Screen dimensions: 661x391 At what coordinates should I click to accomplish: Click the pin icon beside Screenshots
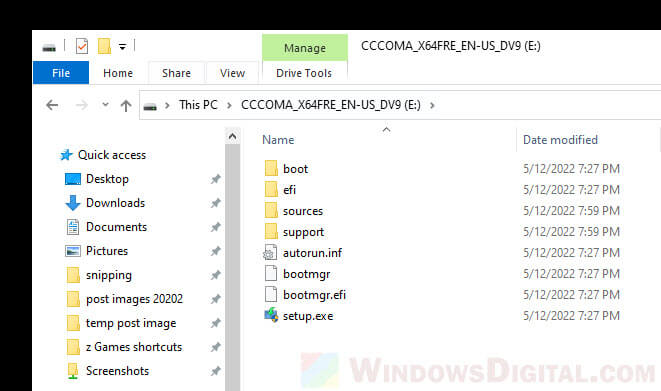tap(215, 371)
